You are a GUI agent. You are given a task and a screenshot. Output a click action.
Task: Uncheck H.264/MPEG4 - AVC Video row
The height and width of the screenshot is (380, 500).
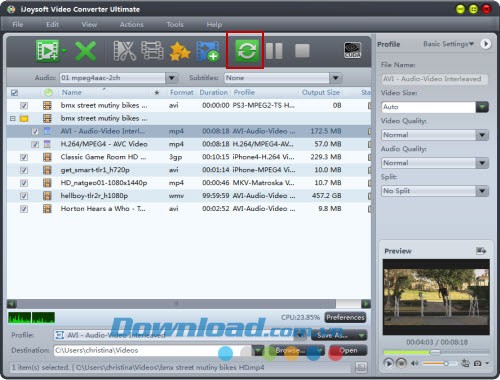click(35, 144)
